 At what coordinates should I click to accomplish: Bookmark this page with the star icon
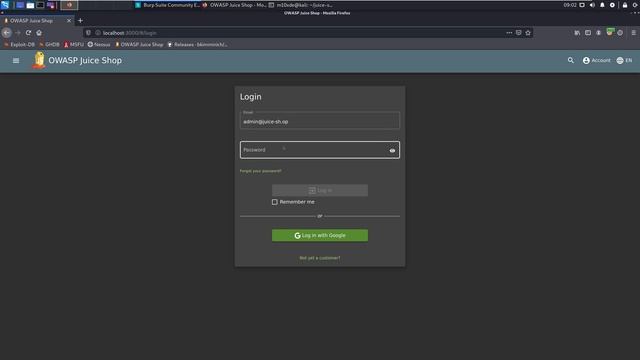[x=528, y=33]
